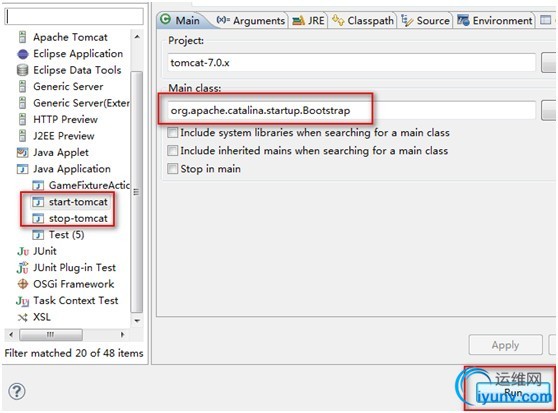Click the JRE tab books icon
The image size is (558, 413).
tap(298, 21)
